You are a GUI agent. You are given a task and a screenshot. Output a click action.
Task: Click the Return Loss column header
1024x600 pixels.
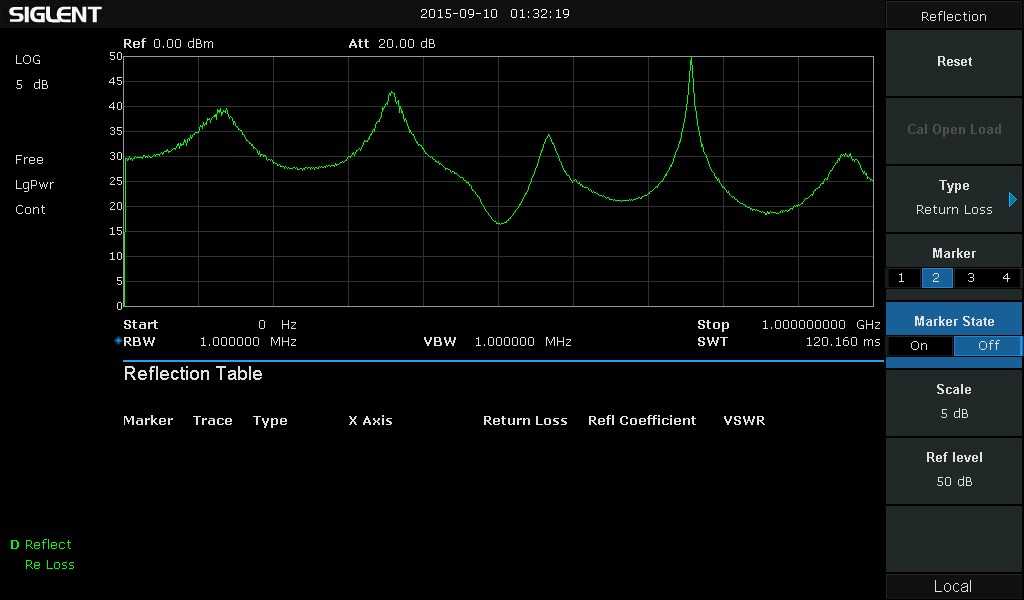click(x=525, y=421)
